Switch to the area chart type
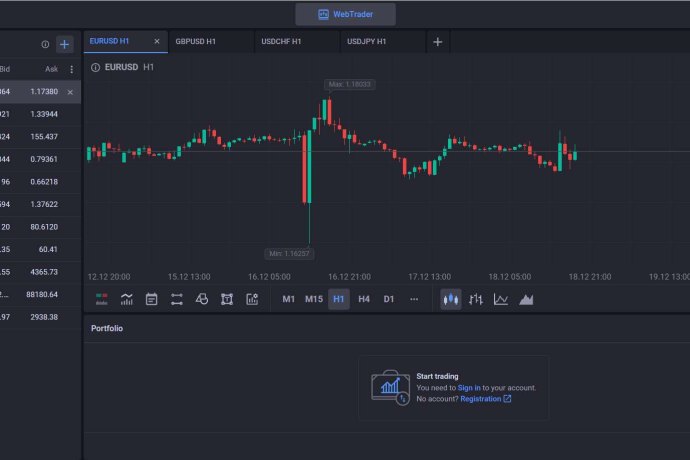 point(526,299)
